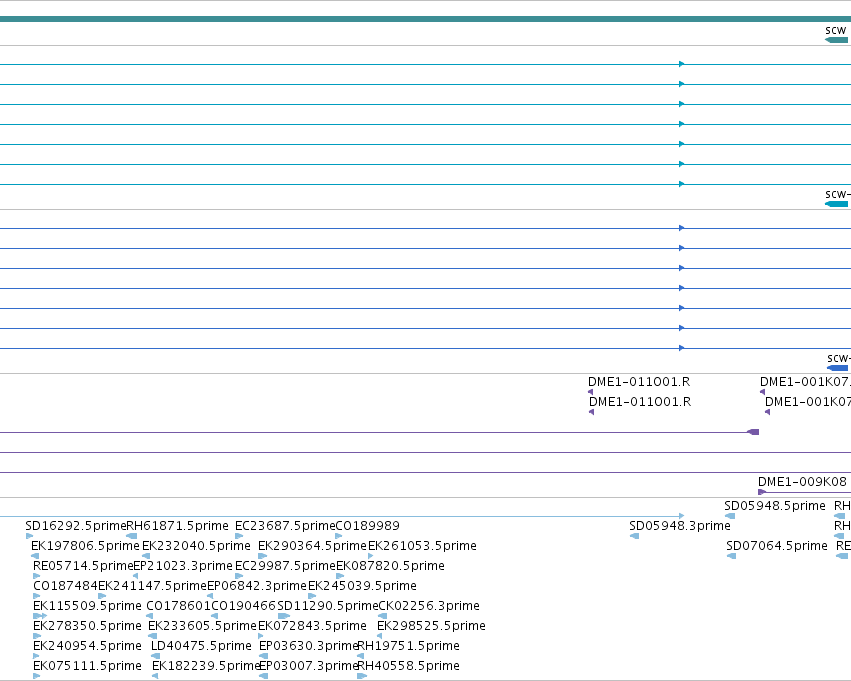Click the arrow glyph under RH40558.5prime
Image resolution: width=851 pixels, height=681 pixels.
click(x=362, y=676)
